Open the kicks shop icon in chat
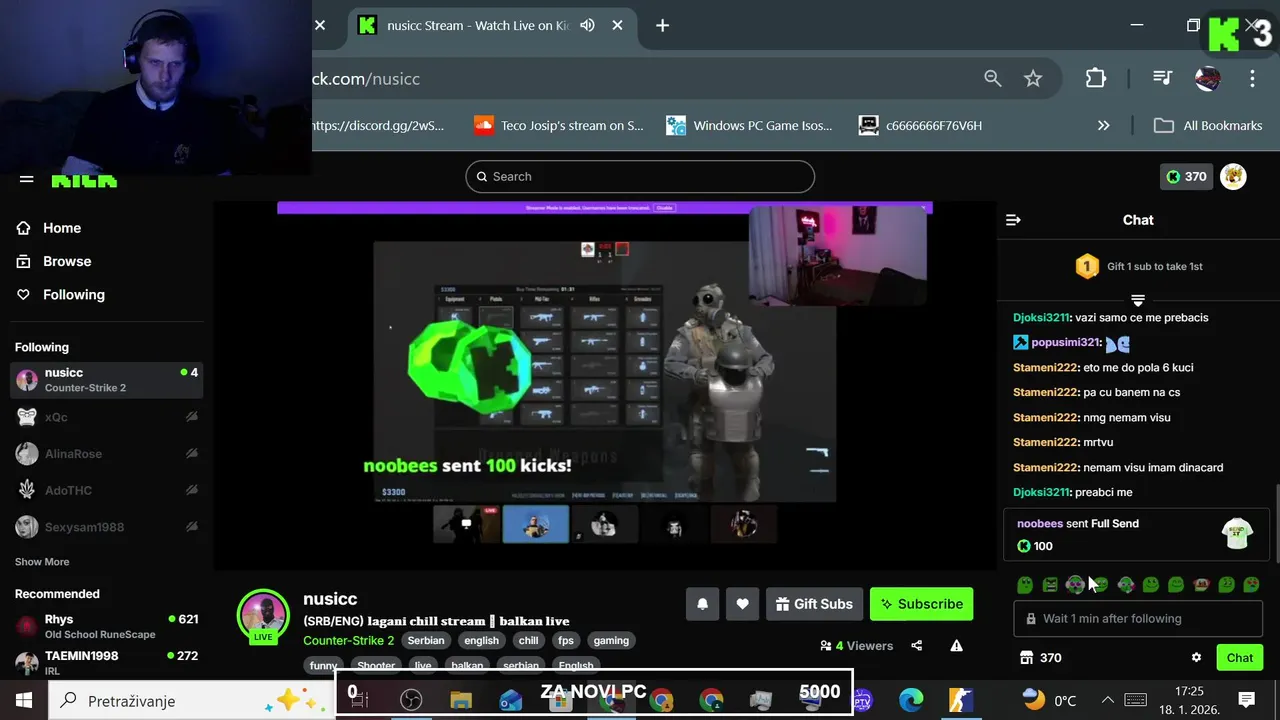The image size is (1280, 720). 1025,658
